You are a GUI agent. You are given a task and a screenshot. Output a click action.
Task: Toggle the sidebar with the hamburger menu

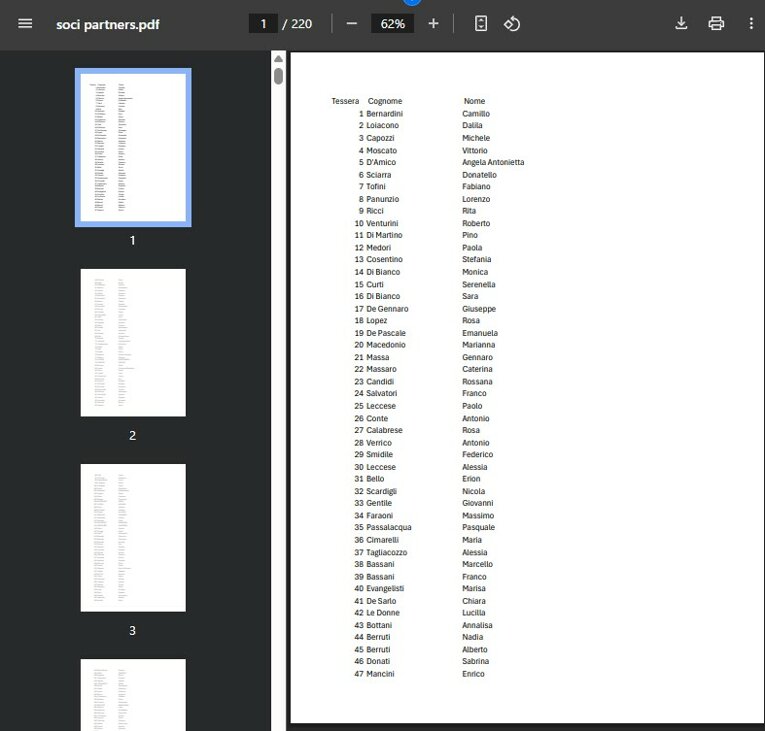(x=25, y=23)
